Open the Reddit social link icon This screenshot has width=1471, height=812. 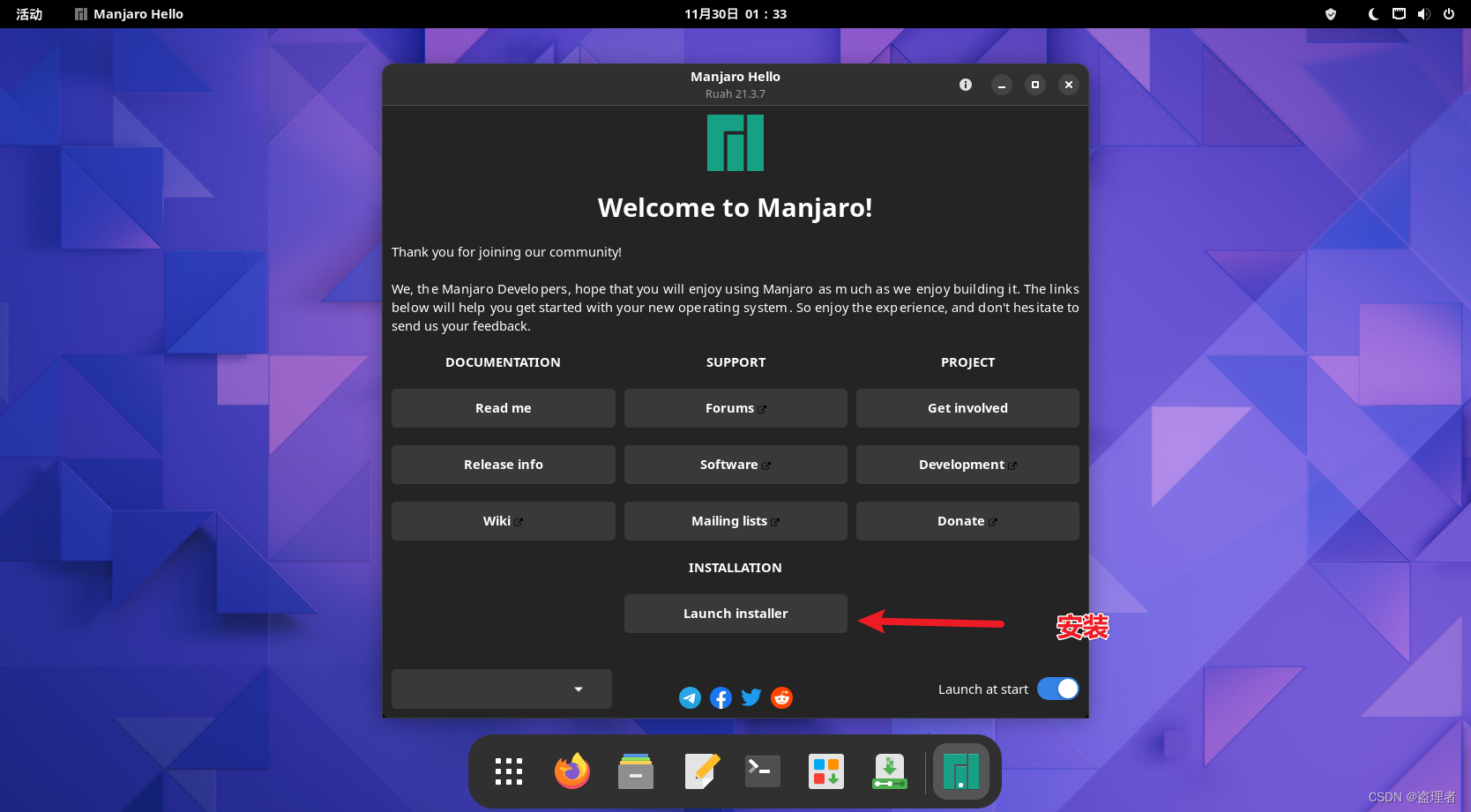point(781,698)
